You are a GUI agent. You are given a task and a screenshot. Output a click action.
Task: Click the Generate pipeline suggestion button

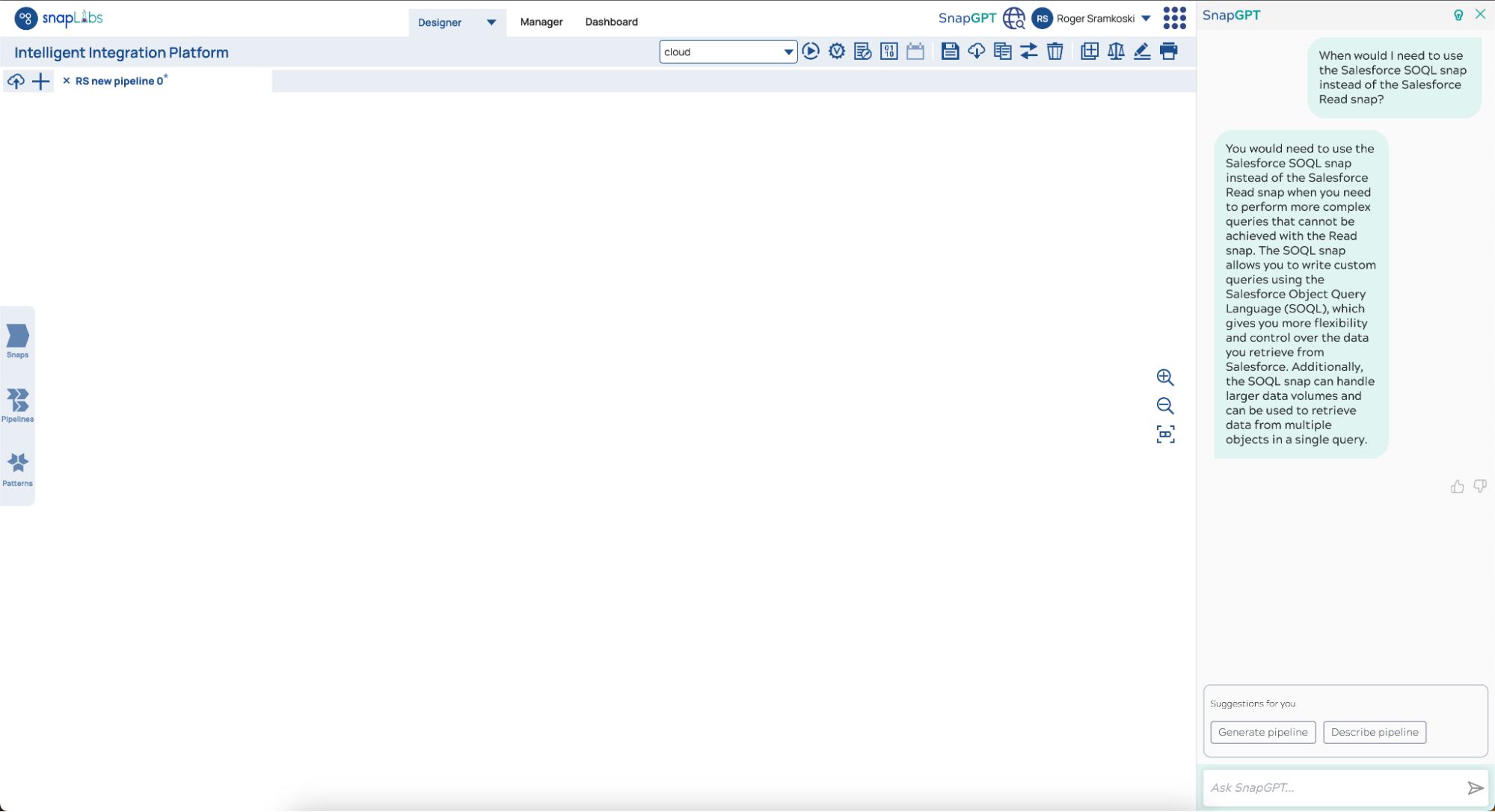(x=1262, y=732)
